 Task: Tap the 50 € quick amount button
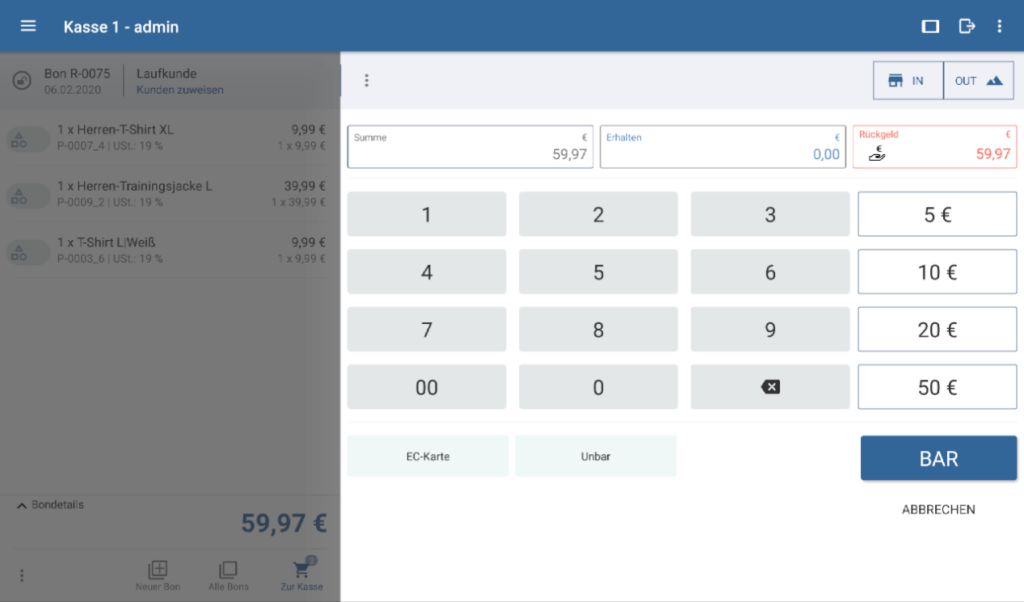[x=937, y=387]
